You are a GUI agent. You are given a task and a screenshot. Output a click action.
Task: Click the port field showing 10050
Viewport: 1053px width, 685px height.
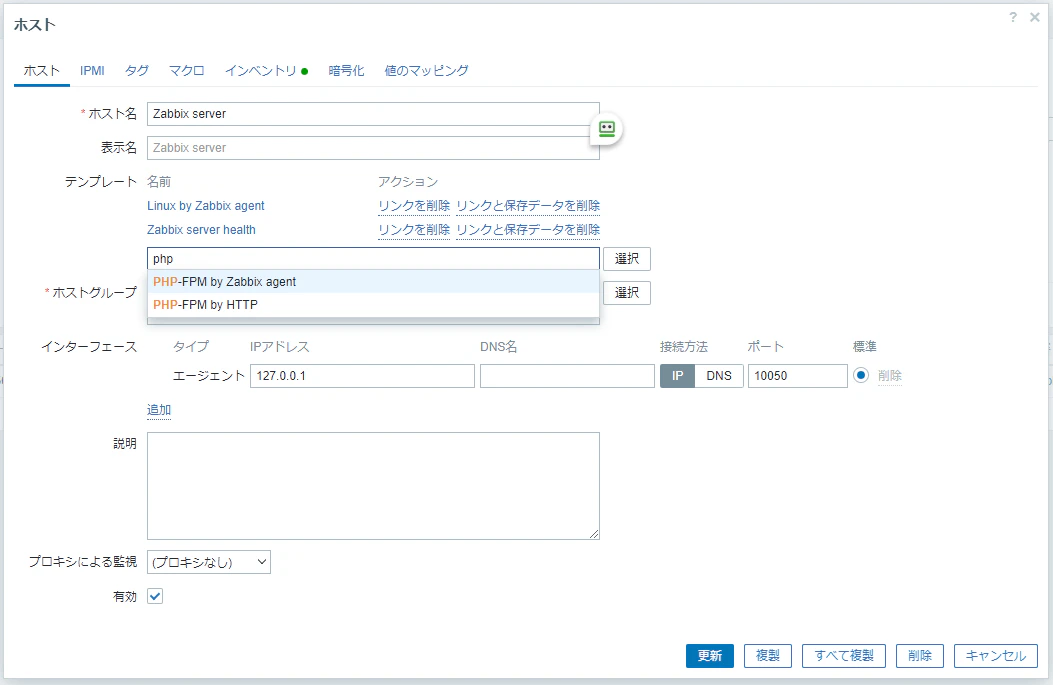tap(797, 376)
